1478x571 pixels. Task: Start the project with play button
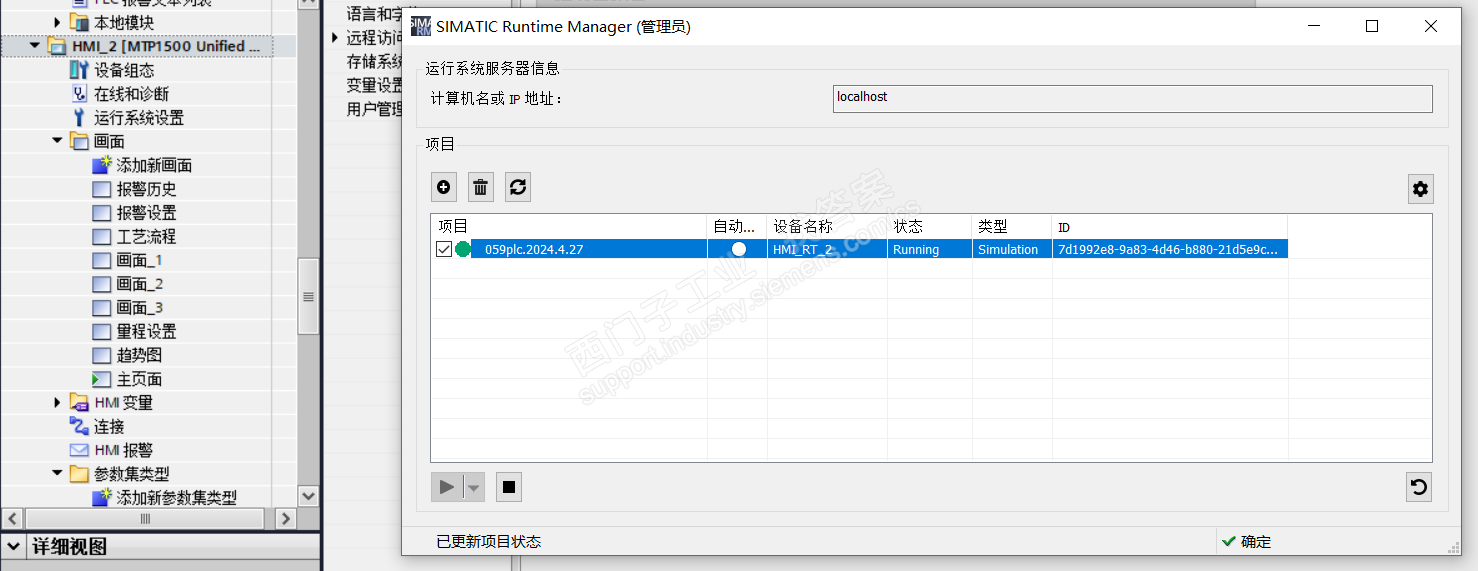[447, 487]
